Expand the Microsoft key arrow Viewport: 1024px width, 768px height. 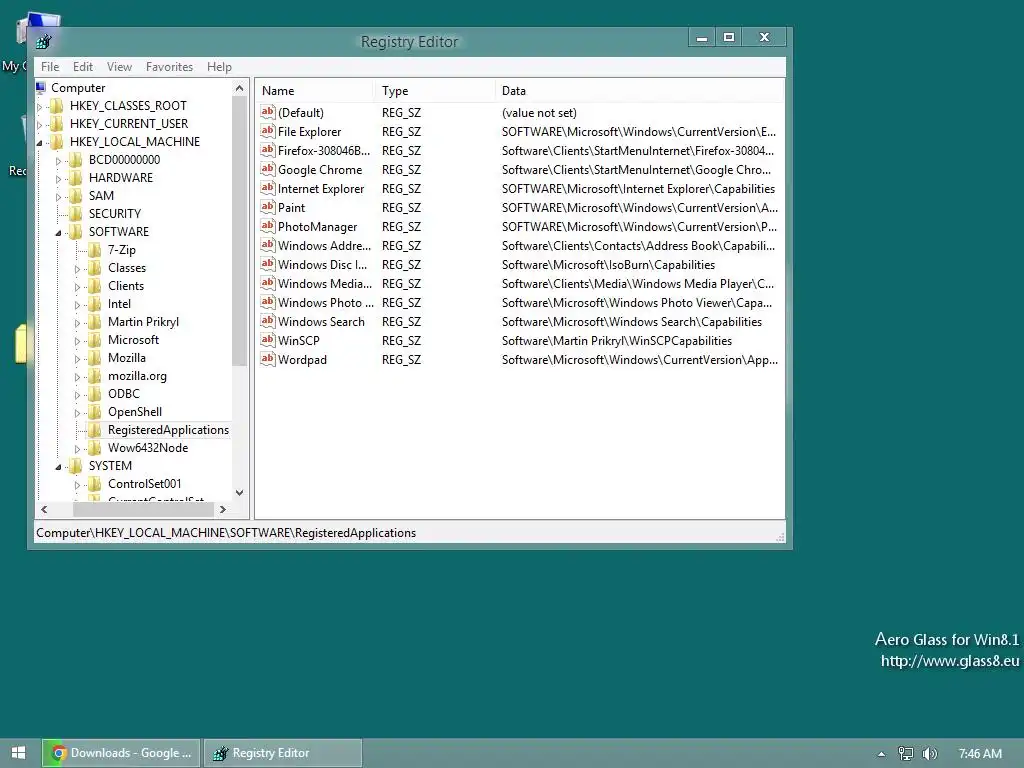[x=78, y=340]
